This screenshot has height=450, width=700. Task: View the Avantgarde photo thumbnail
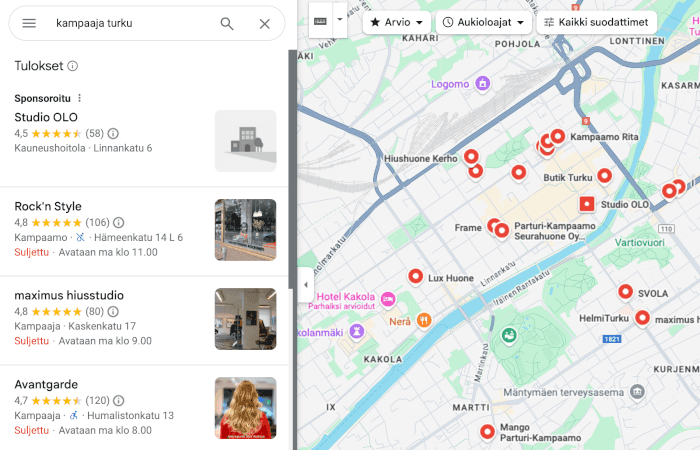[x=246, y=408]
